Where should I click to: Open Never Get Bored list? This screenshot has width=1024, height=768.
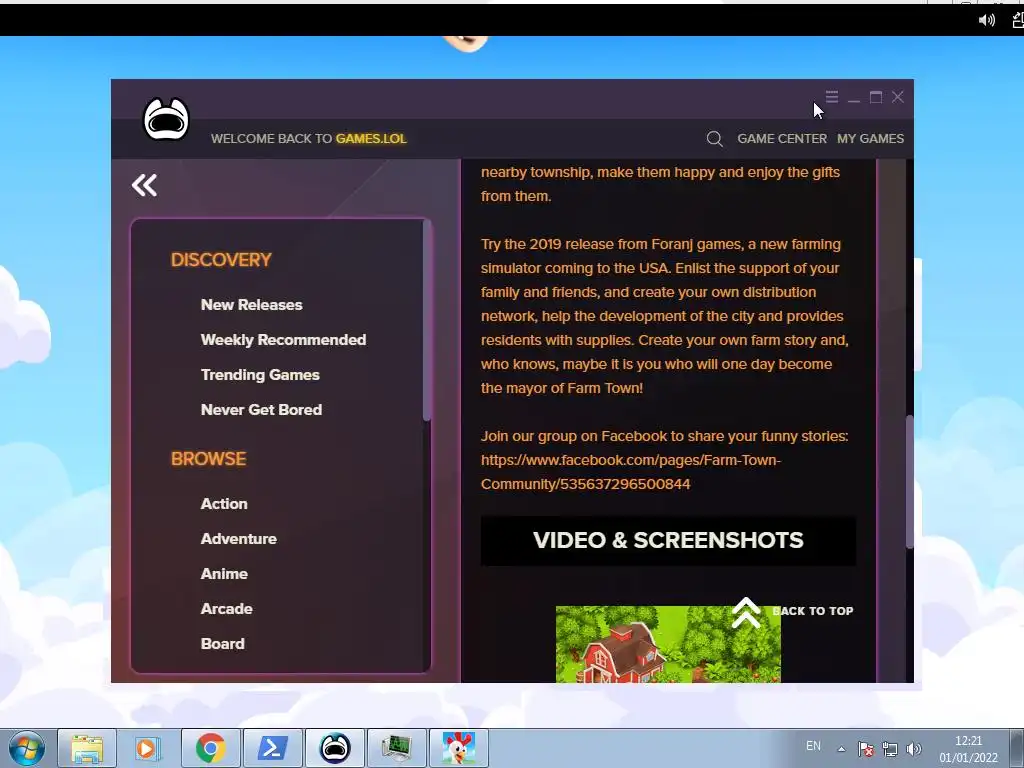[x=261, y=409]
